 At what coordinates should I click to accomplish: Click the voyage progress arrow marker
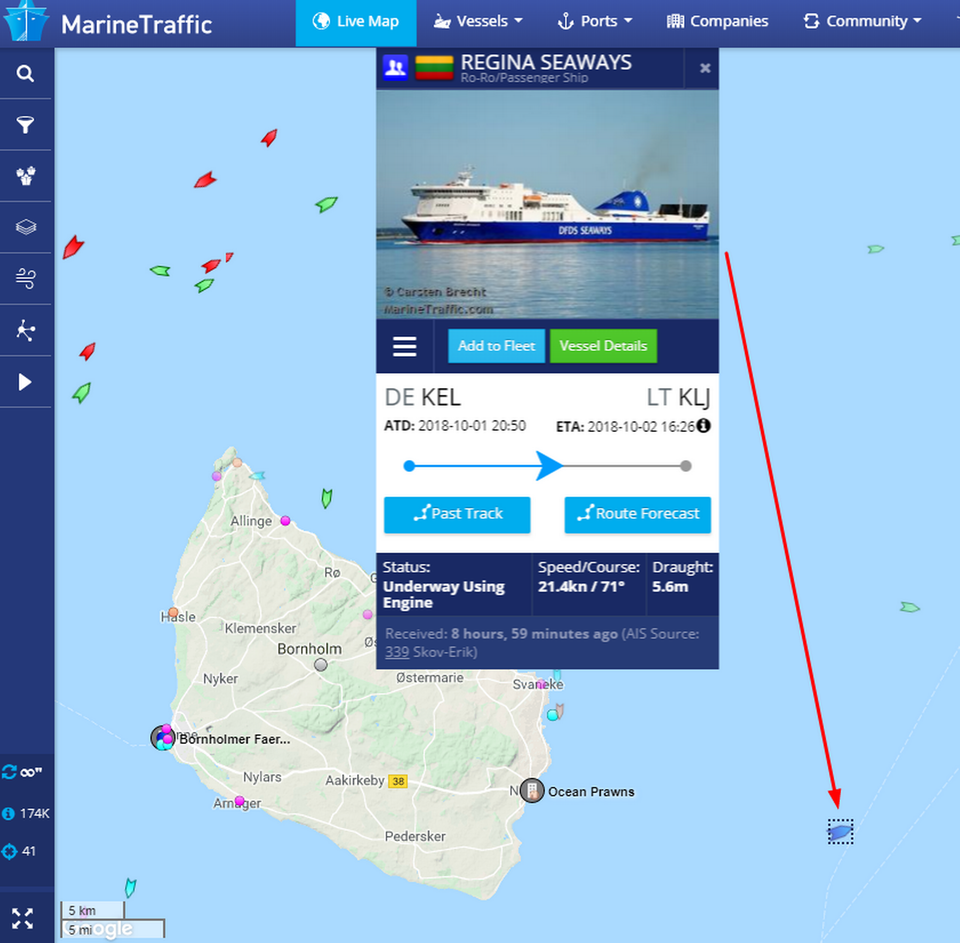pos(549,466)
